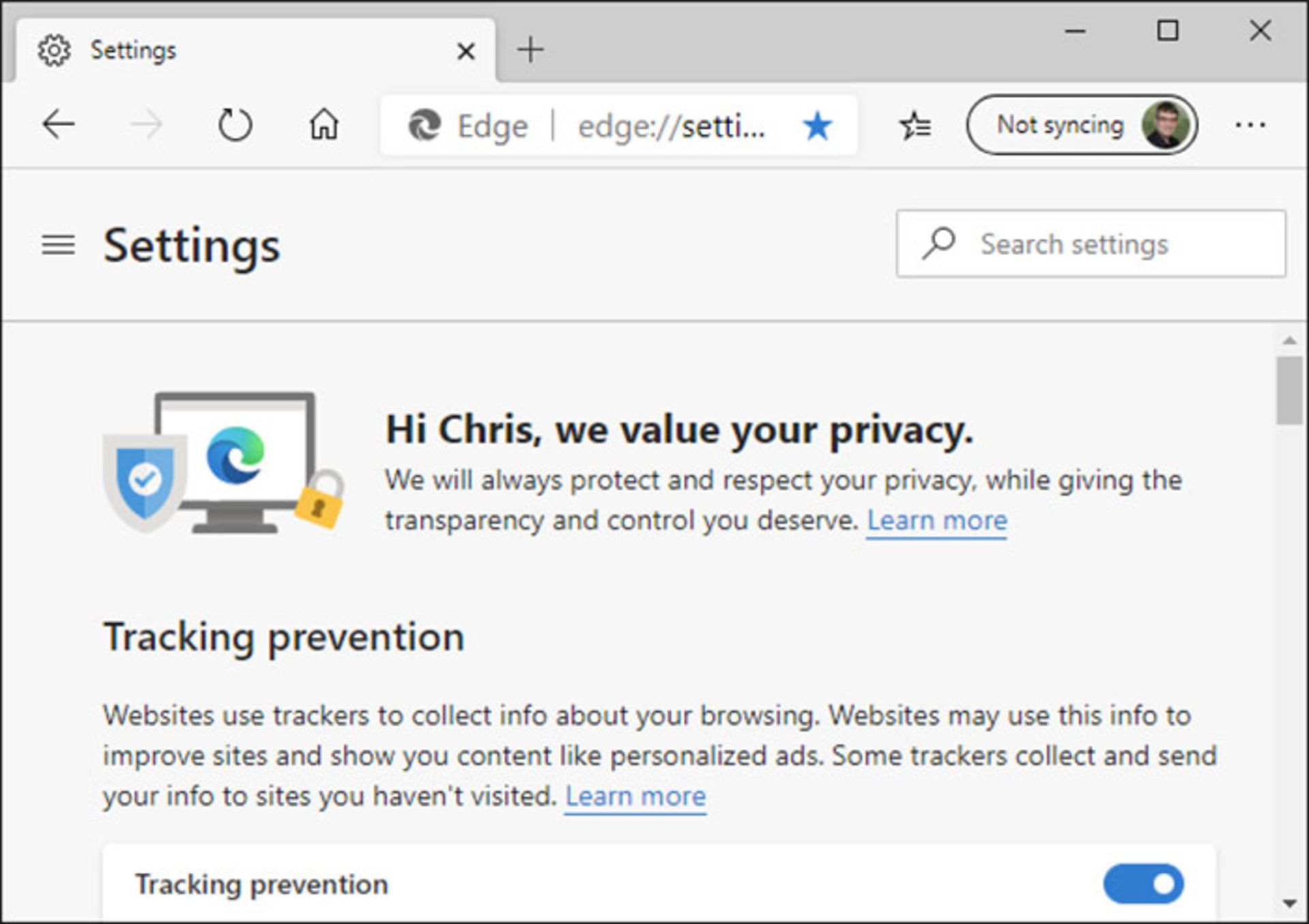Screen dimensions: 1309x924
Task: Open the tracking prevention Learn more link
Action: click(x=635, y=796)
